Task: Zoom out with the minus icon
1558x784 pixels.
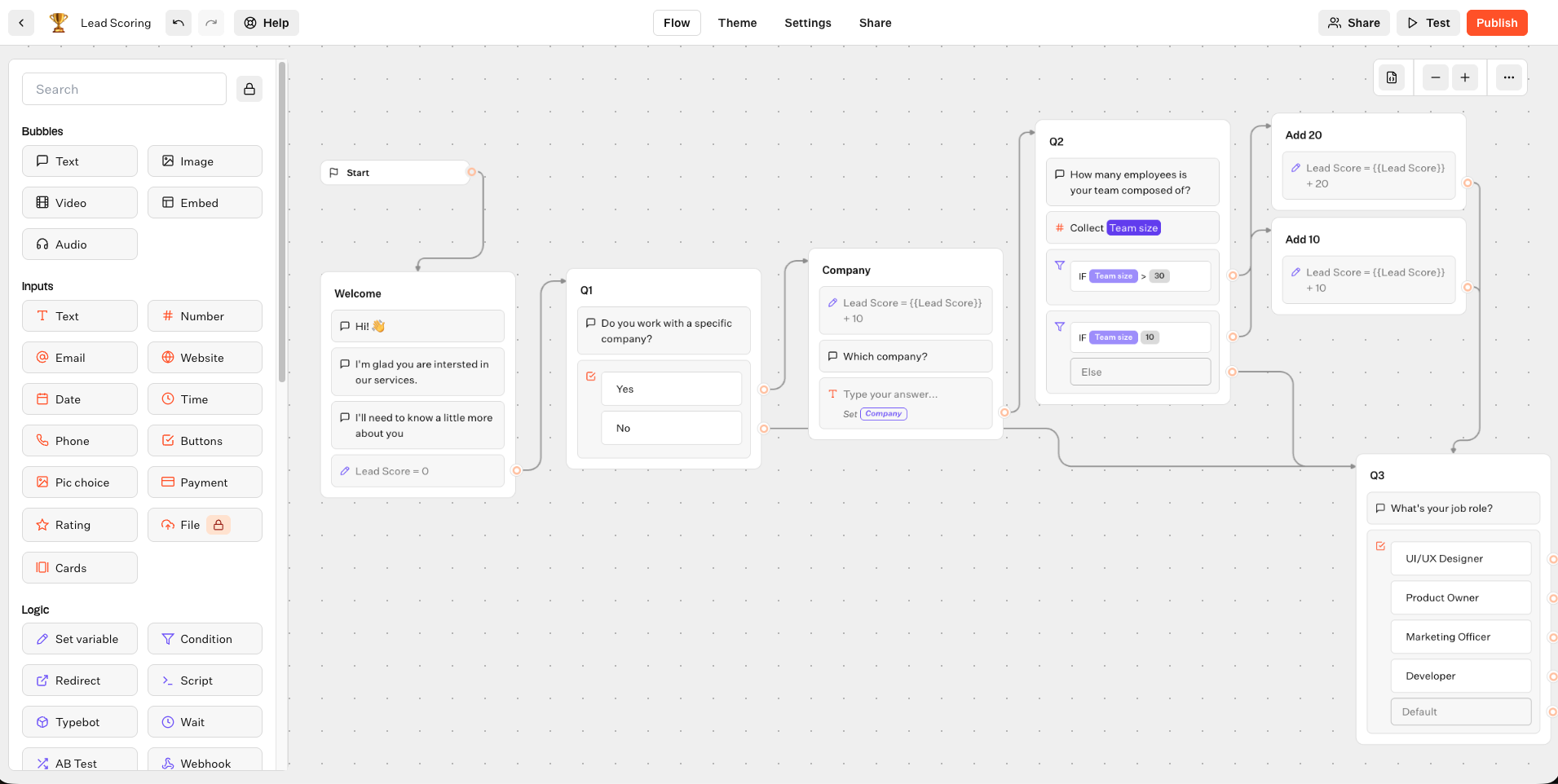Action: 1435,77
